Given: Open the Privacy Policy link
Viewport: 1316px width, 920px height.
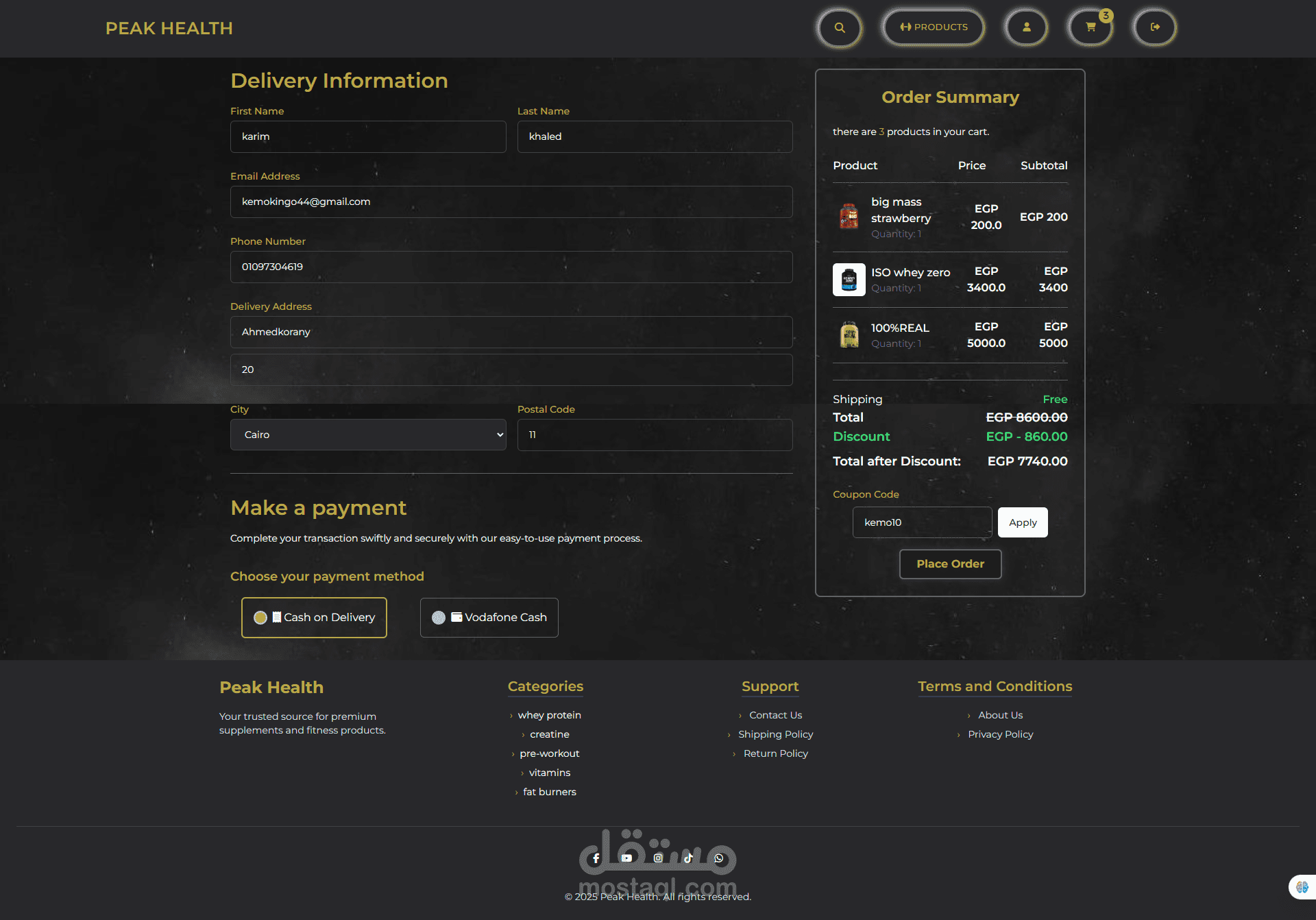Looking at the screenshot, I should [x=1000, y=734].
